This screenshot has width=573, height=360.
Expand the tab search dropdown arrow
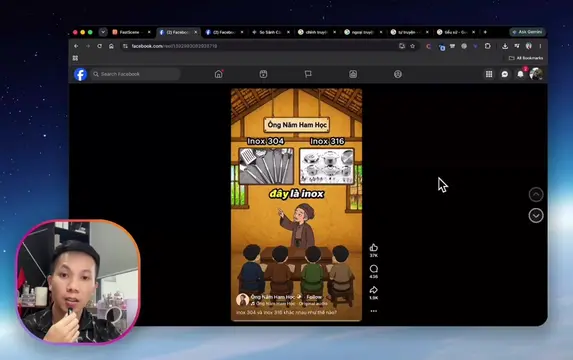point(103,32)
